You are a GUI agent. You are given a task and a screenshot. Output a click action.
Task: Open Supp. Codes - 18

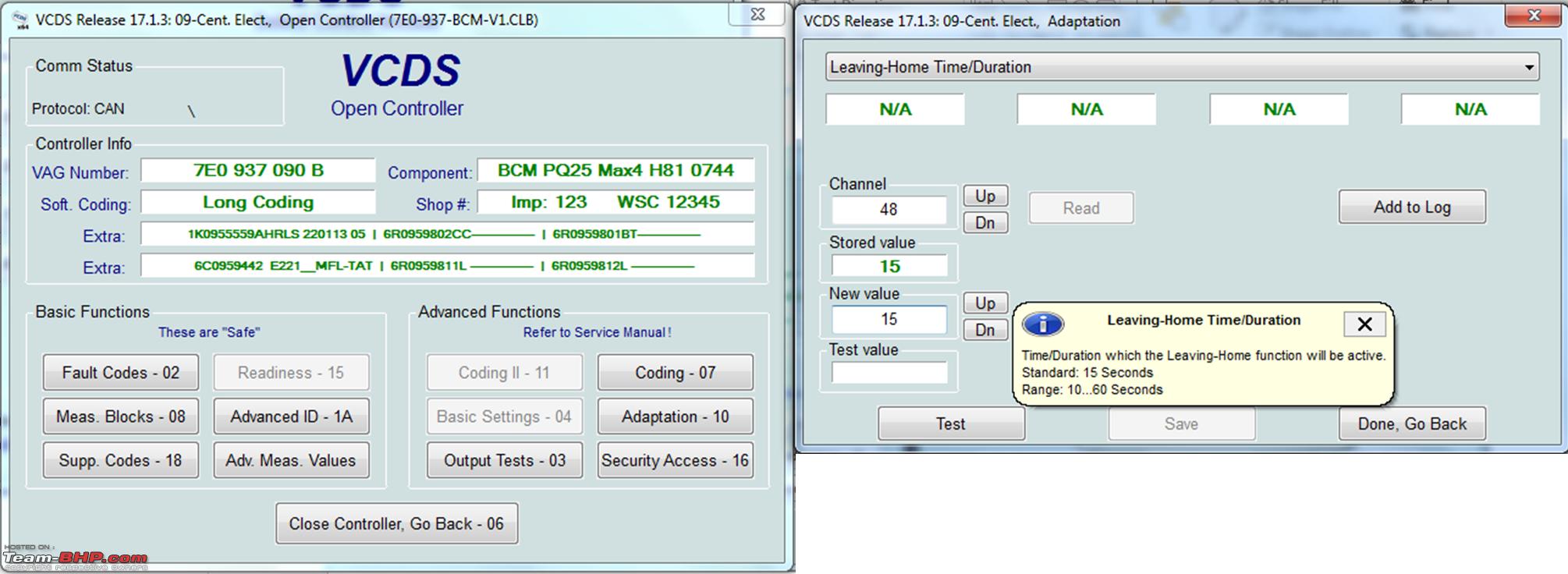(121, 460)
